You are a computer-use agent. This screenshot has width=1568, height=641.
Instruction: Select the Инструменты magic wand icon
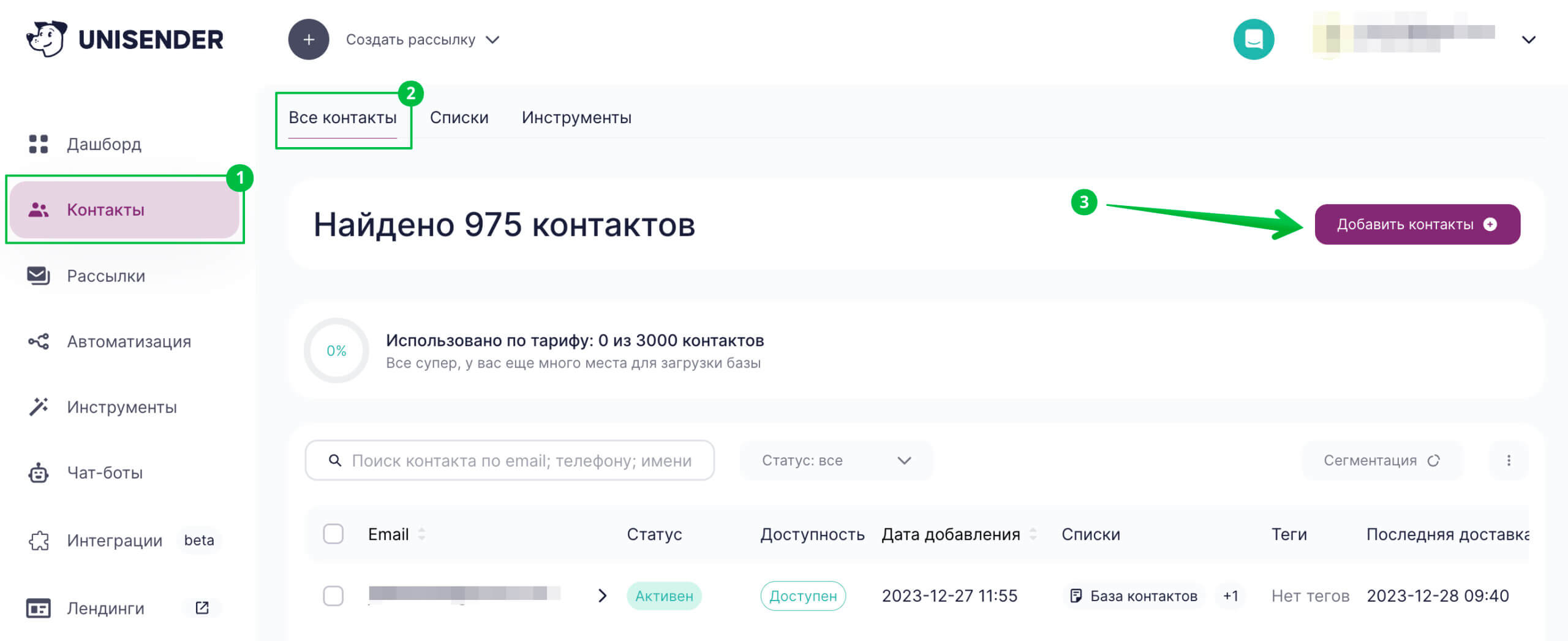click(x=39, y=406)
